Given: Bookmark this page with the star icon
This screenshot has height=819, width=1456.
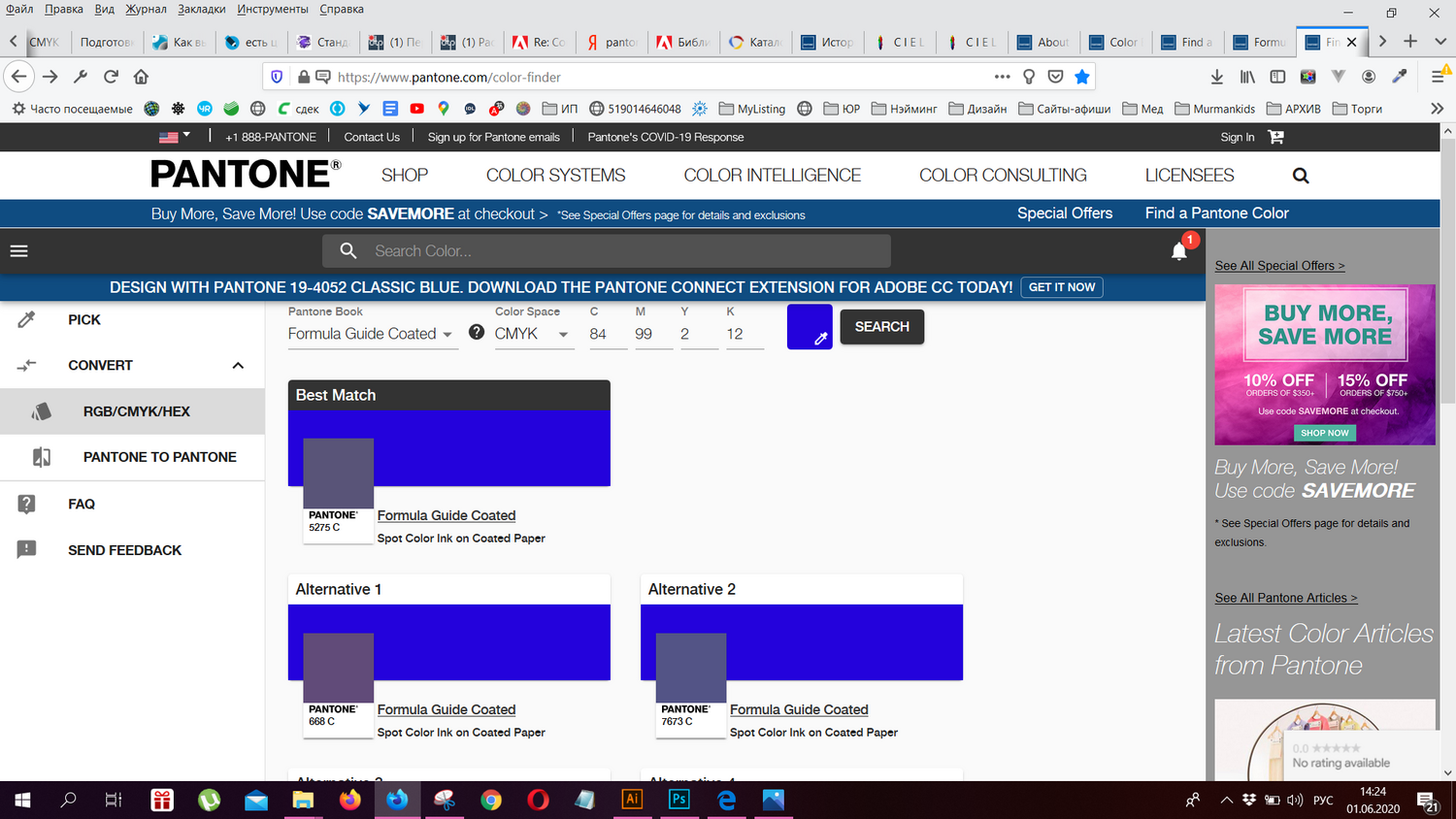Looking at the screenshot, I should click(x=1082, y=77).
